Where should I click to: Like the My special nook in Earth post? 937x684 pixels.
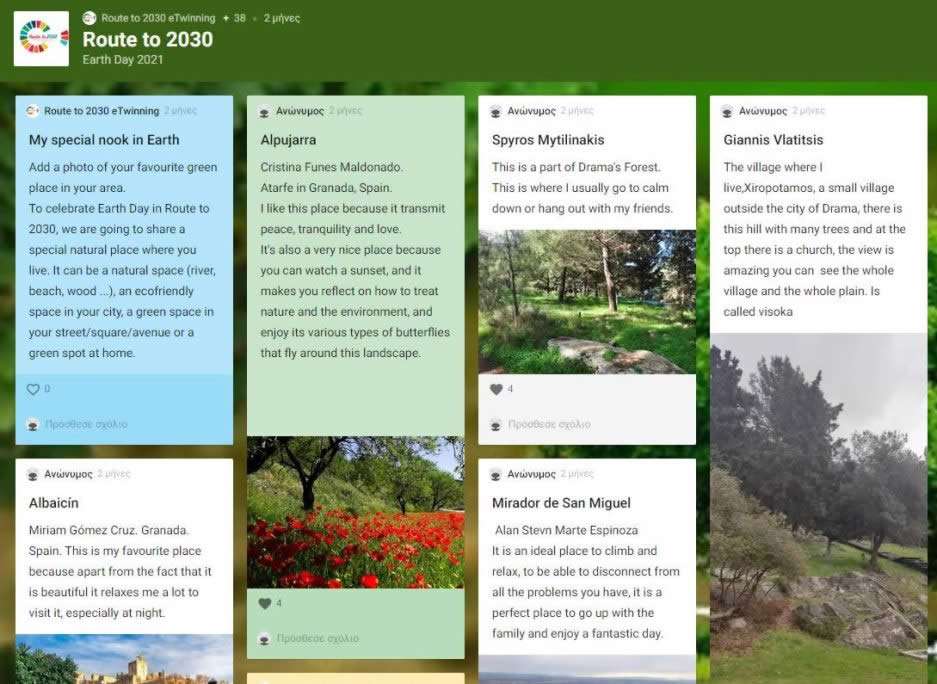pos(33,389)
